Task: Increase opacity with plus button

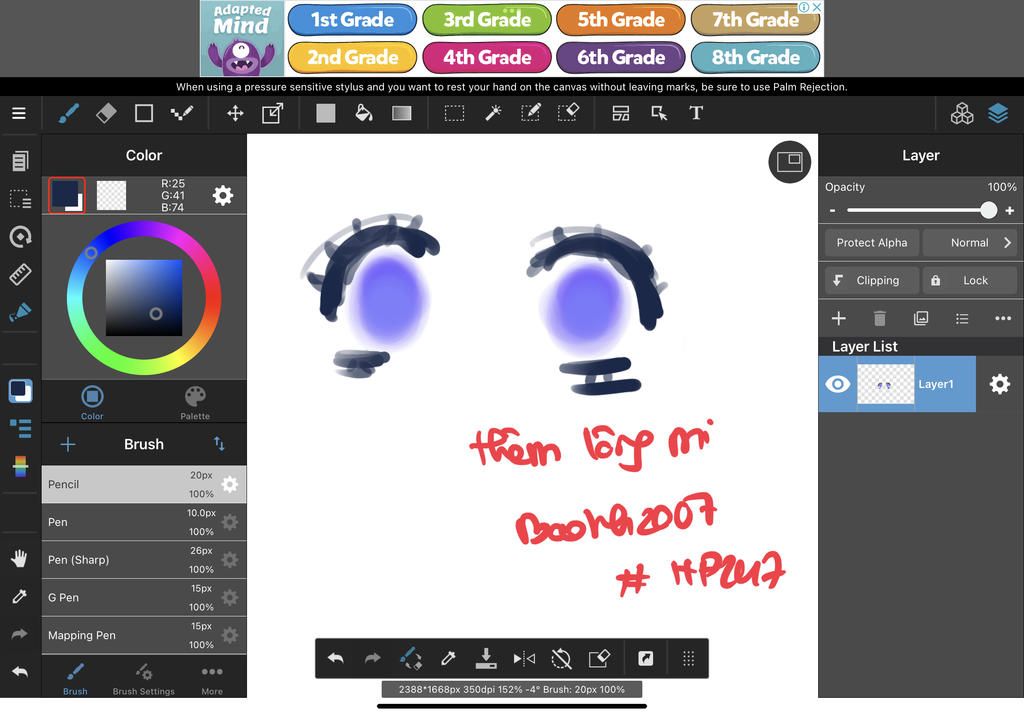Action: coord(1010,210)
